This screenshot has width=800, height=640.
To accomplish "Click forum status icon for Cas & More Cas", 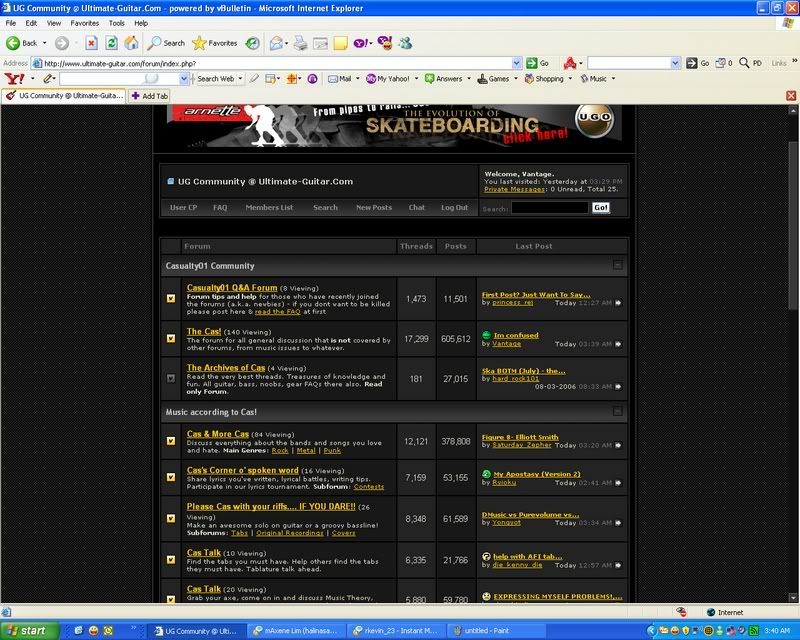I will 171,441.
